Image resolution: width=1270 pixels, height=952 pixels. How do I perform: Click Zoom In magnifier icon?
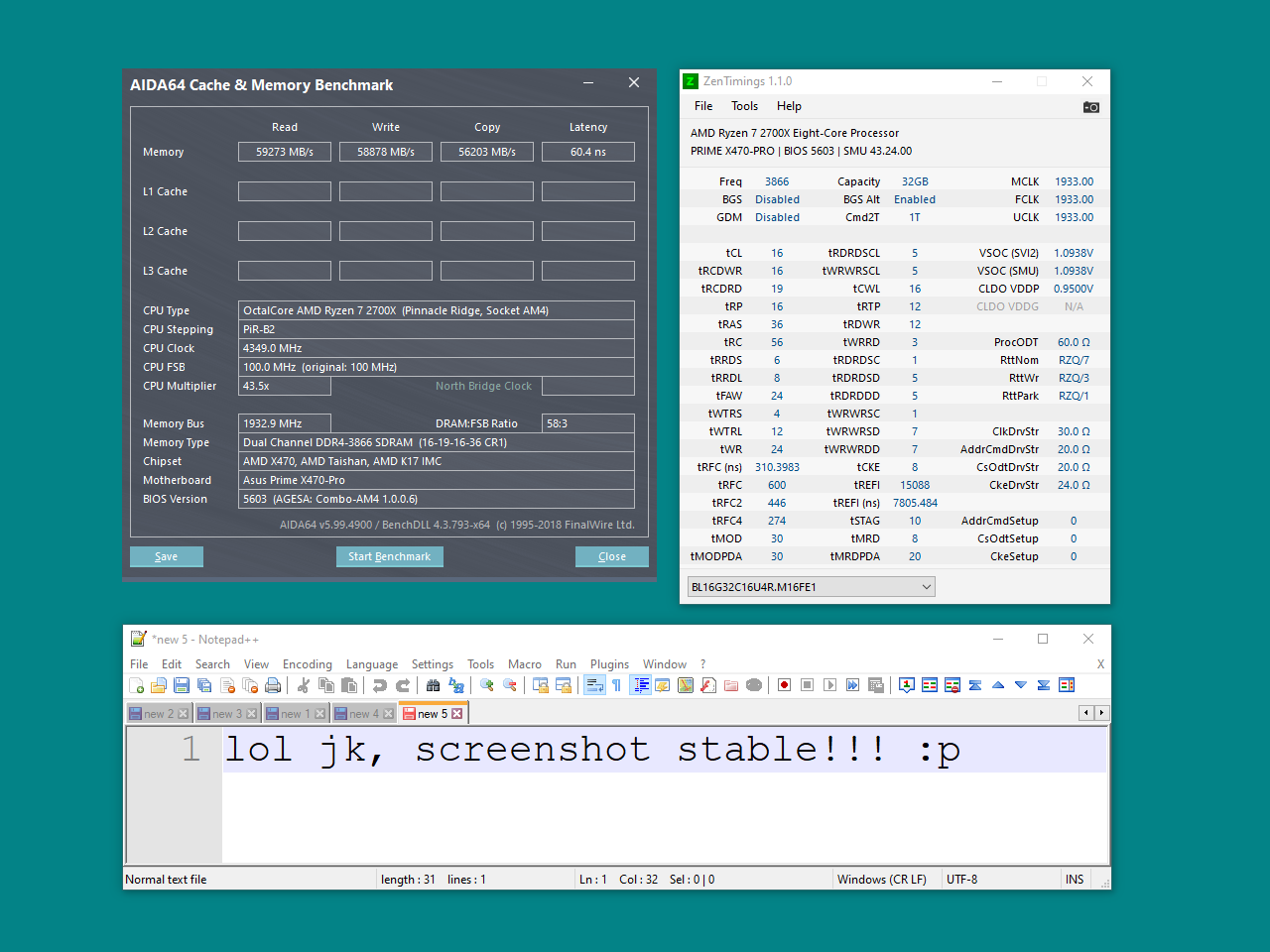tap(487, 685)
